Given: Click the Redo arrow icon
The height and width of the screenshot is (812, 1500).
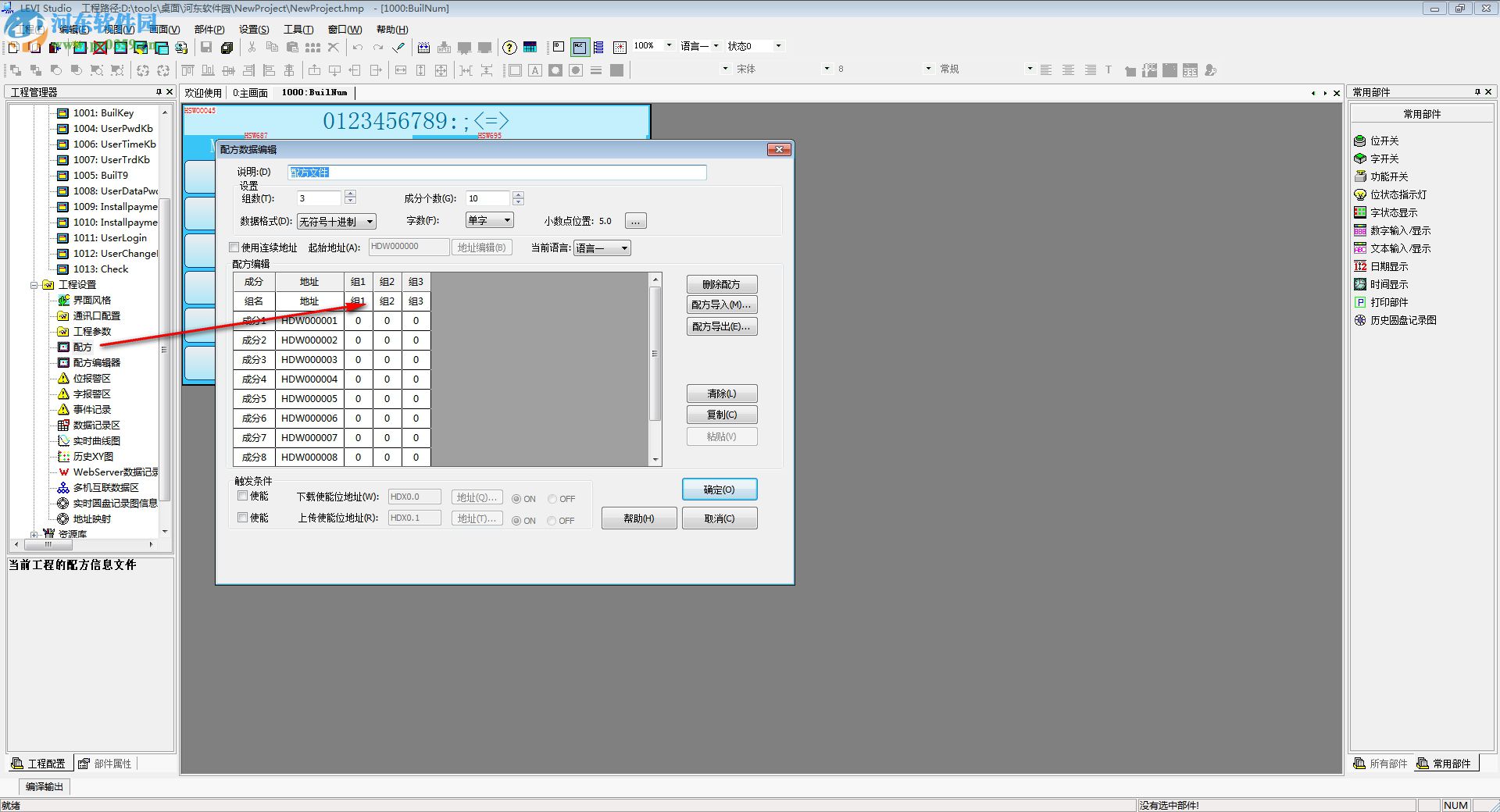Looking at the screenshot, I should [x=378, y=47].
